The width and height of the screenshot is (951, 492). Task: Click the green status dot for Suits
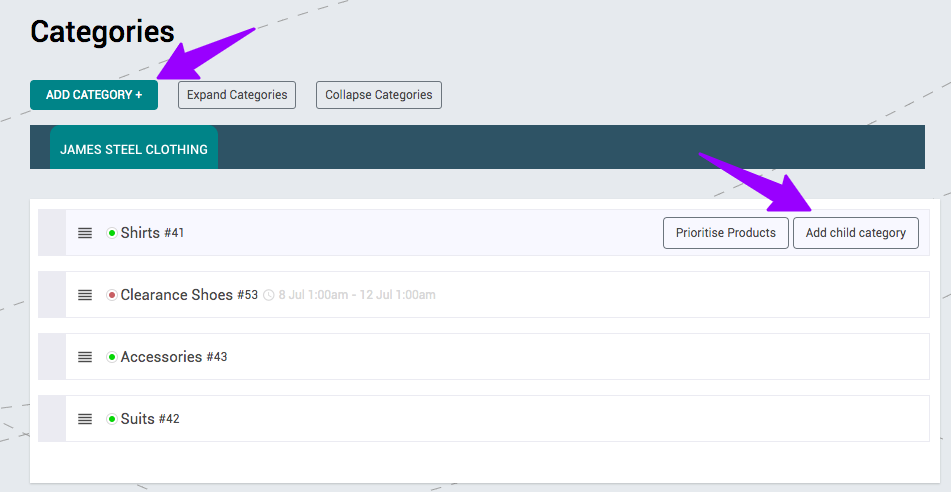coord(112,419)
